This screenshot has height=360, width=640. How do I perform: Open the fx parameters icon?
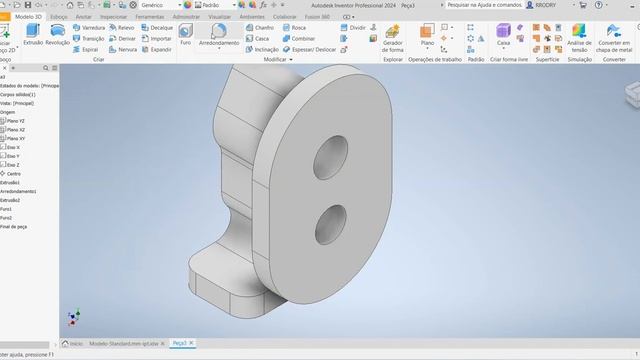point(264,5)
